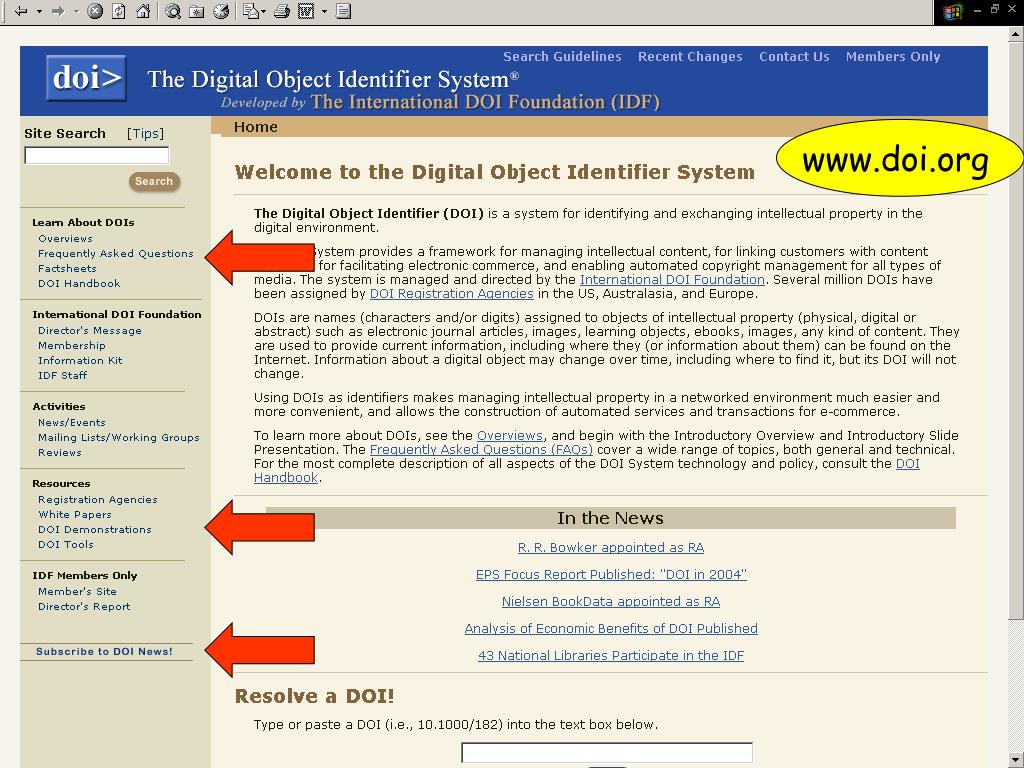Open Factsheets in sidebar
This screenshot has width=1024, height=768.
point(67,268)
